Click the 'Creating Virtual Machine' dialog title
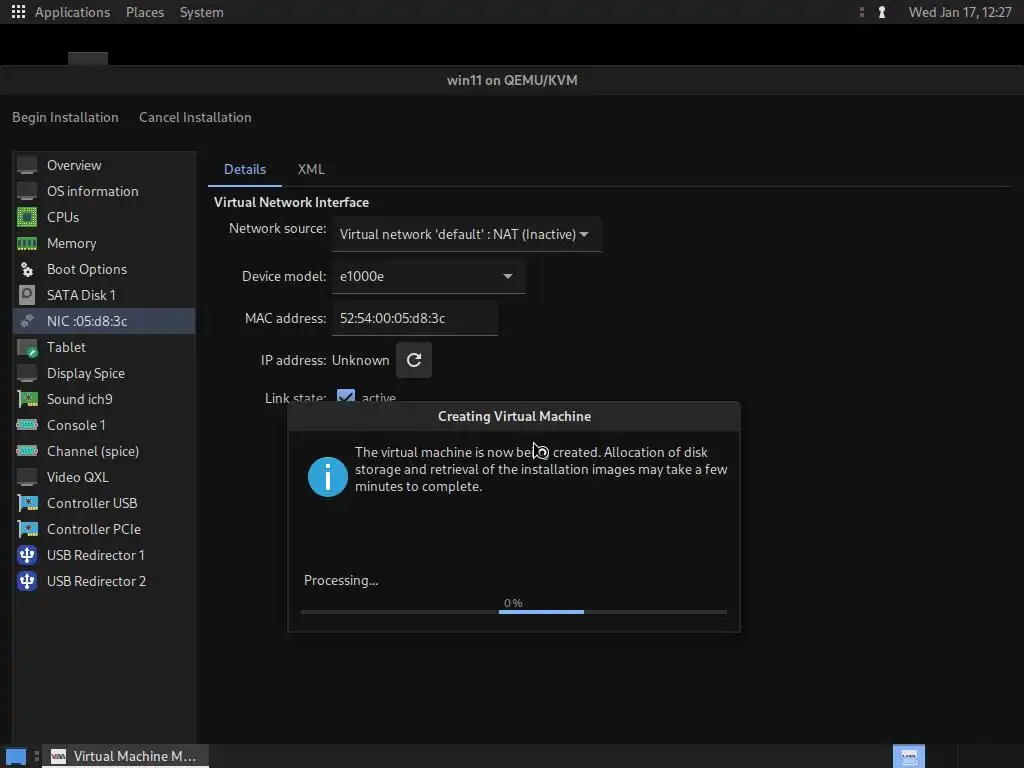The height and width of the screenshot is (768, 1024). click(x=515, y=416)
